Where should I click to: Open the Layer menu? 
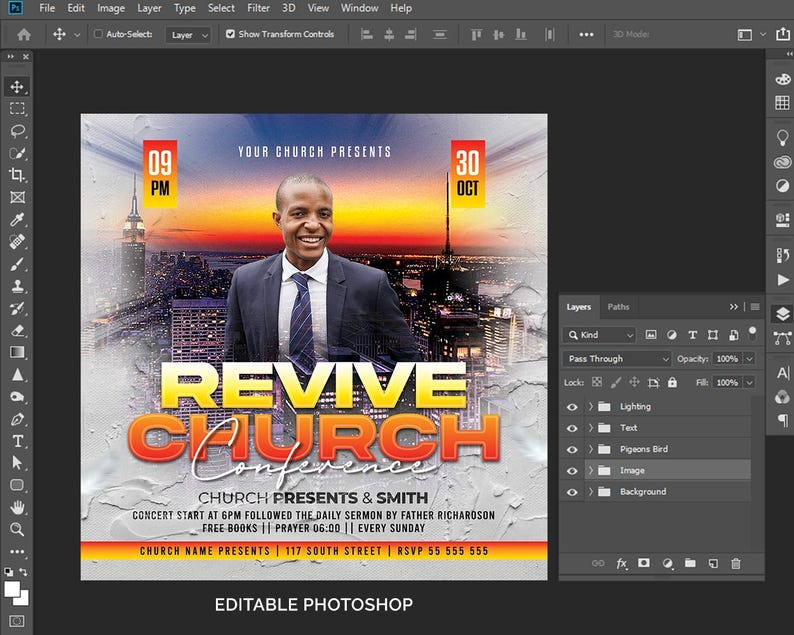coord(149,8)
